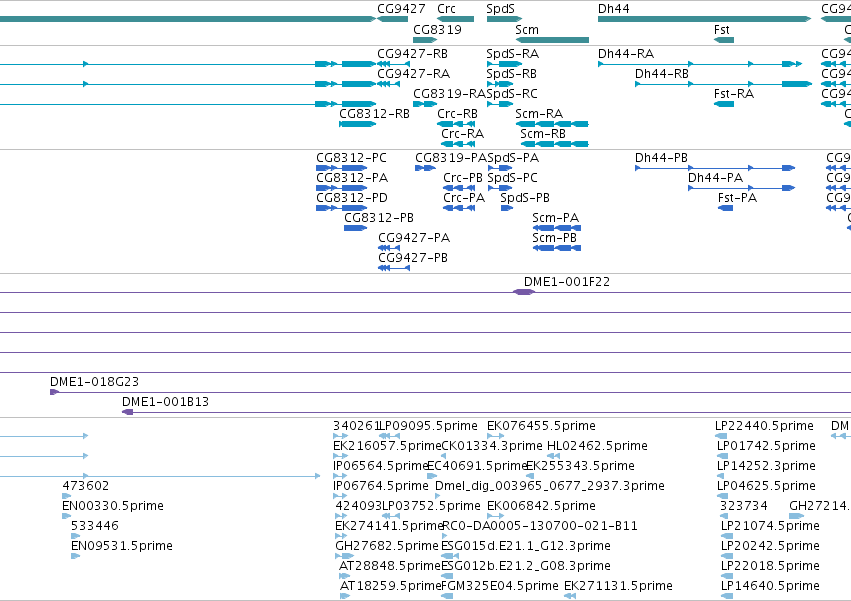
Task: Click the CG8312-PD protein label
Action: tap(352, 198)
